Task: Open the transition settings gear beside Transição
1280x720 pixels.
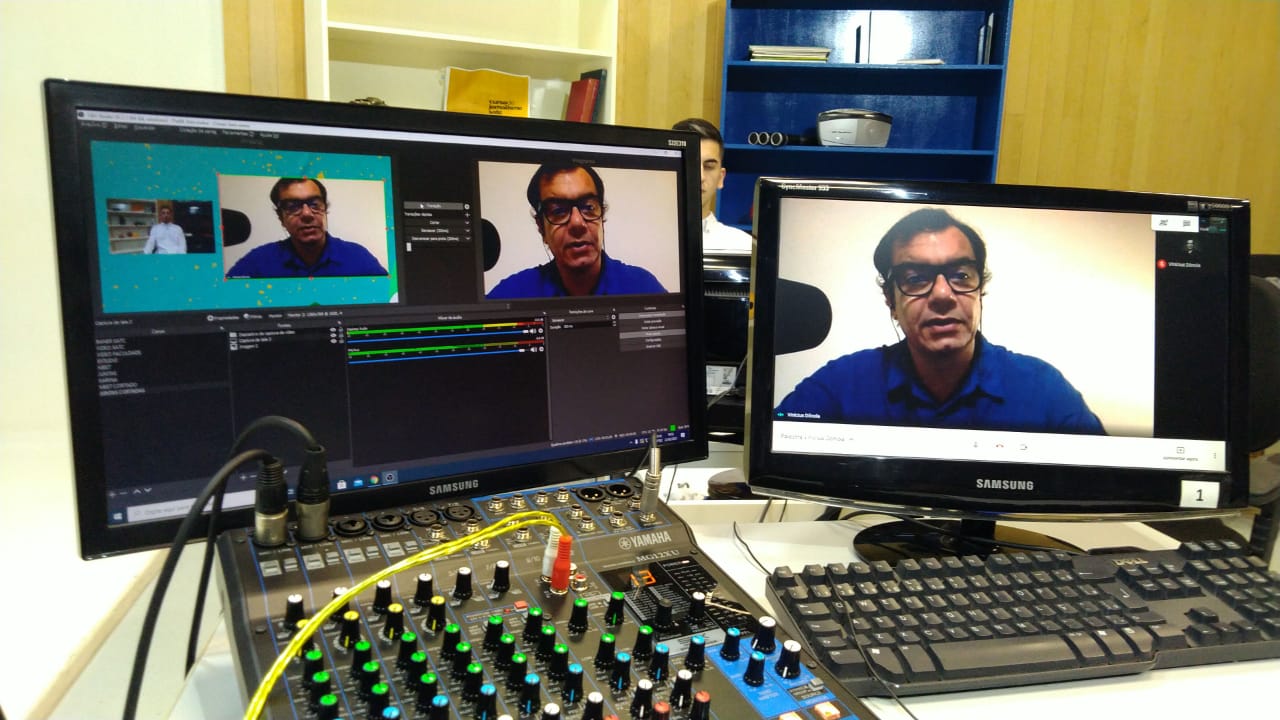Action: [467, 207]
